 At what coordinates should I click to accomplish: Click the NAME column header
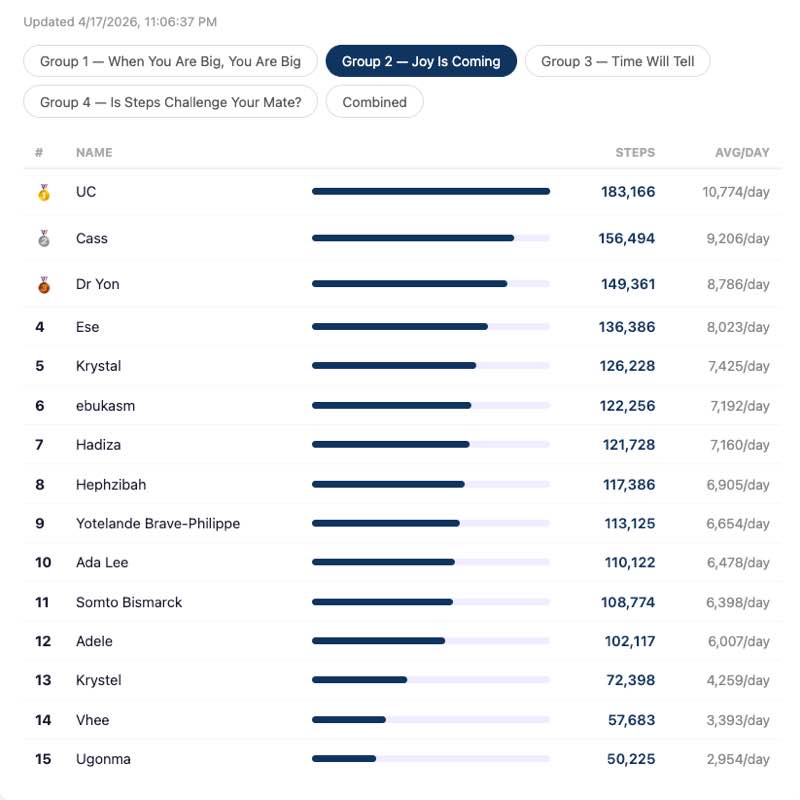pyautogui.click(x=94, y=153)
